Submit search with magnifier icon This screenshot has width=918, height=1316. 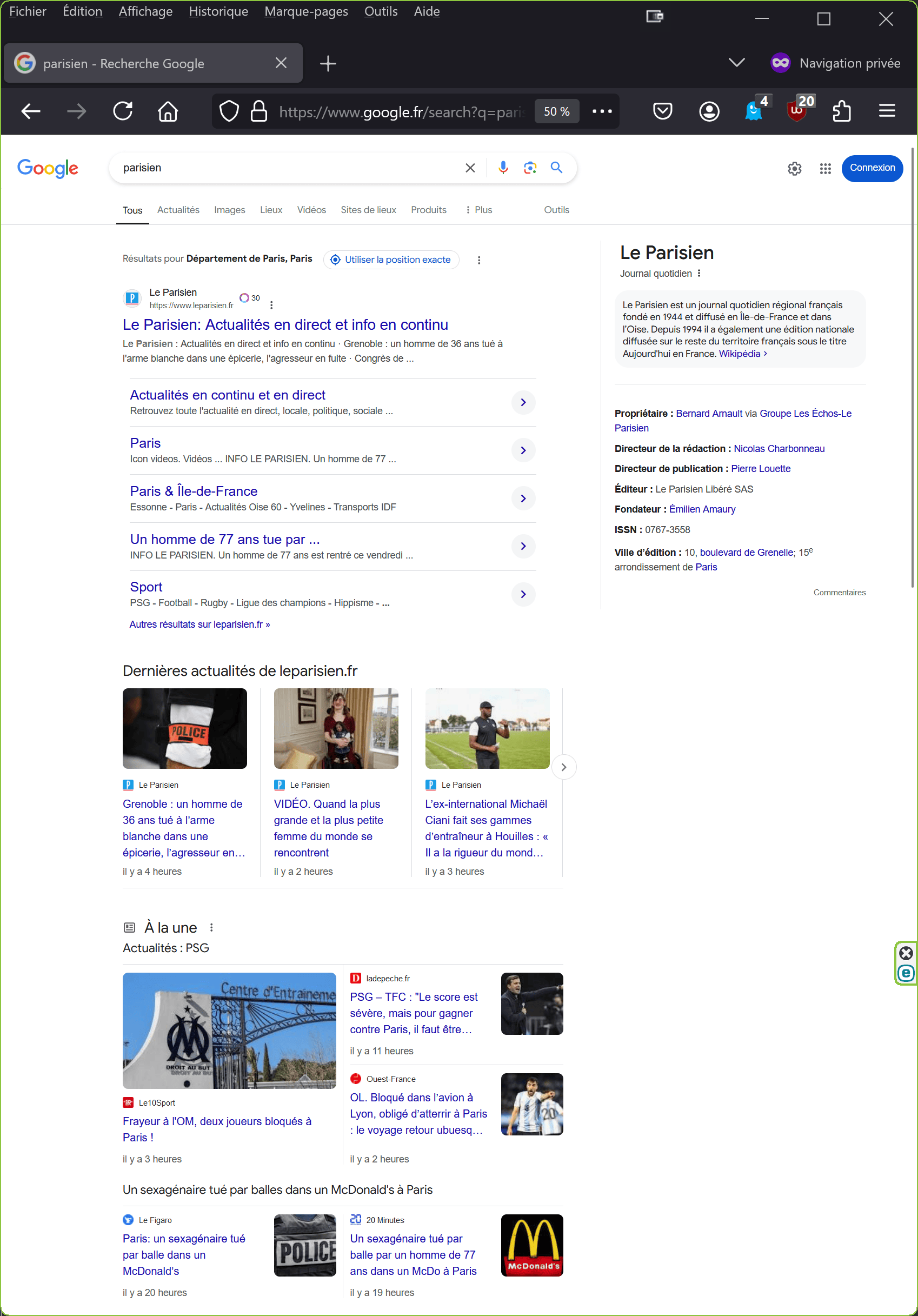pyautogui.click(x=556, y=168)
